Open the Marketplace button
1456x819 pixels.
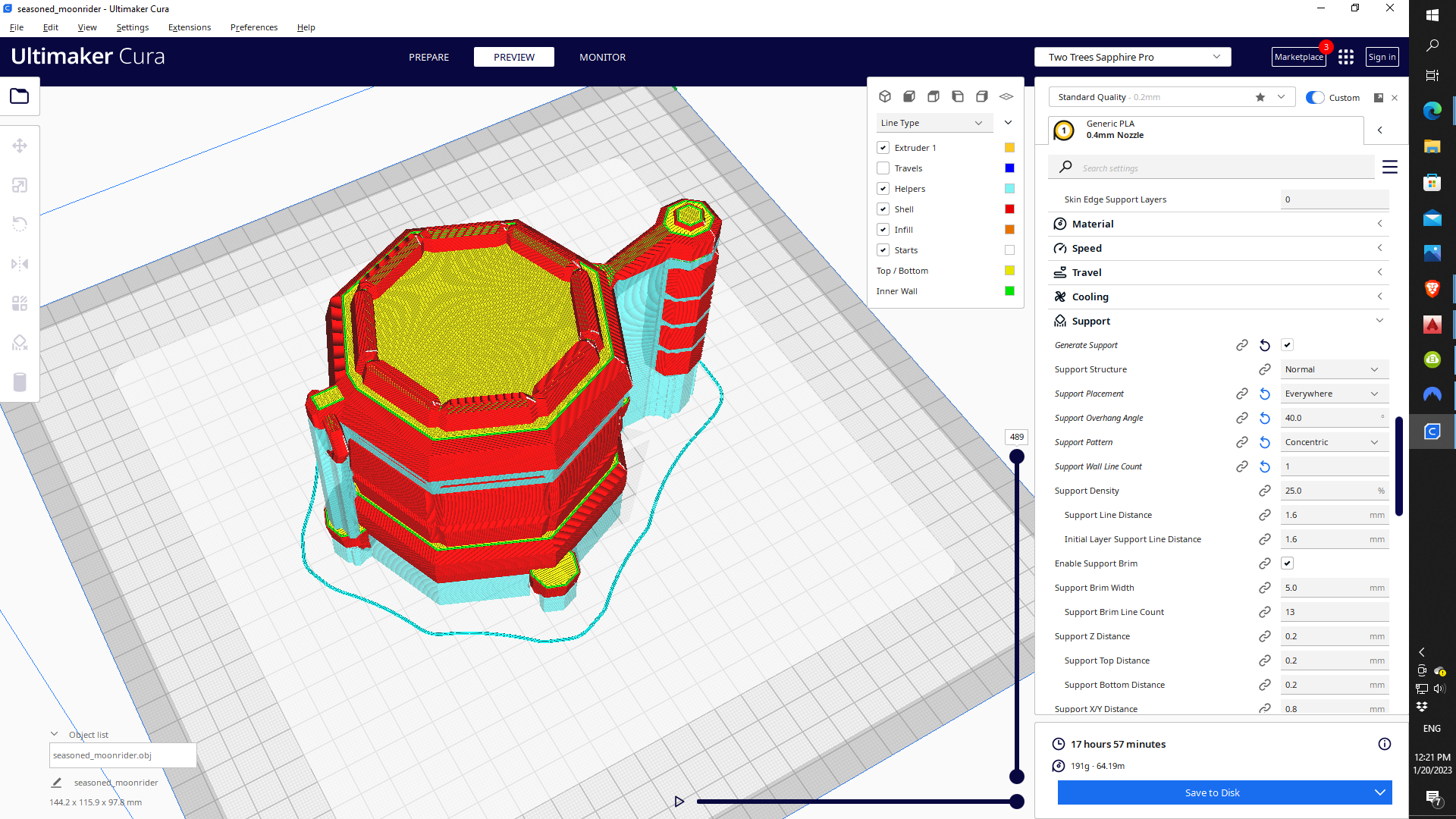coord(1298,57)
